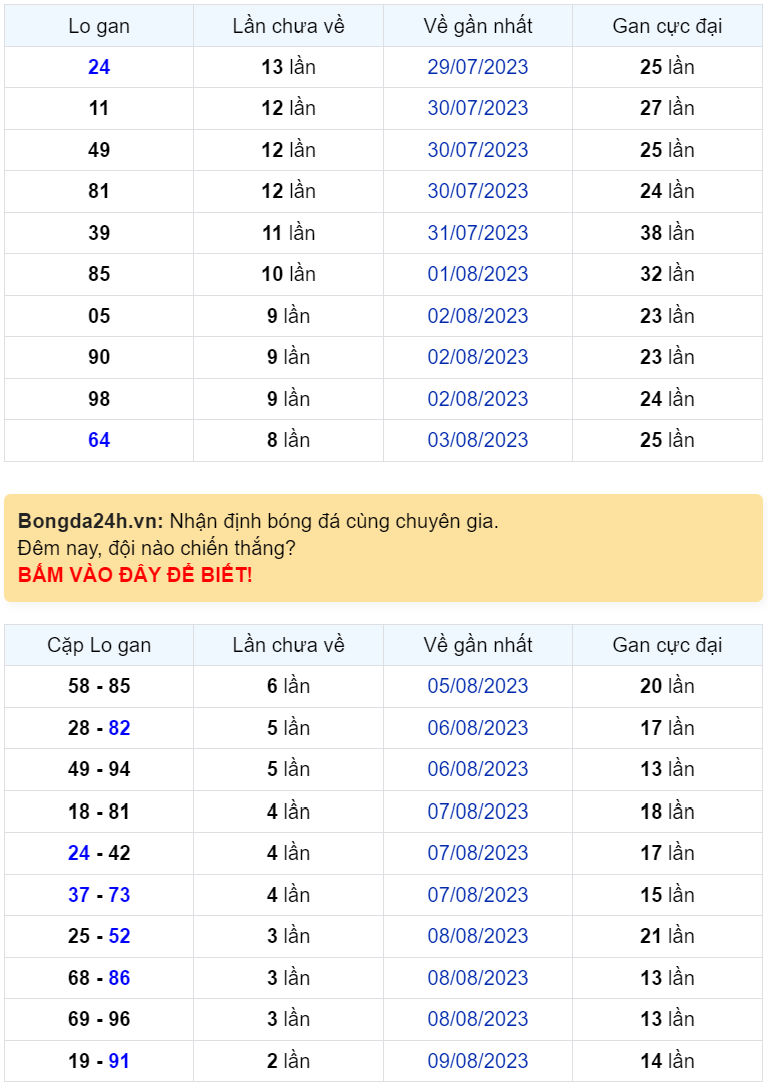Screen dimensions: 768x1084
Task: Click date 30/07/2023 in row 81
Action: click(x=478, y=191)
